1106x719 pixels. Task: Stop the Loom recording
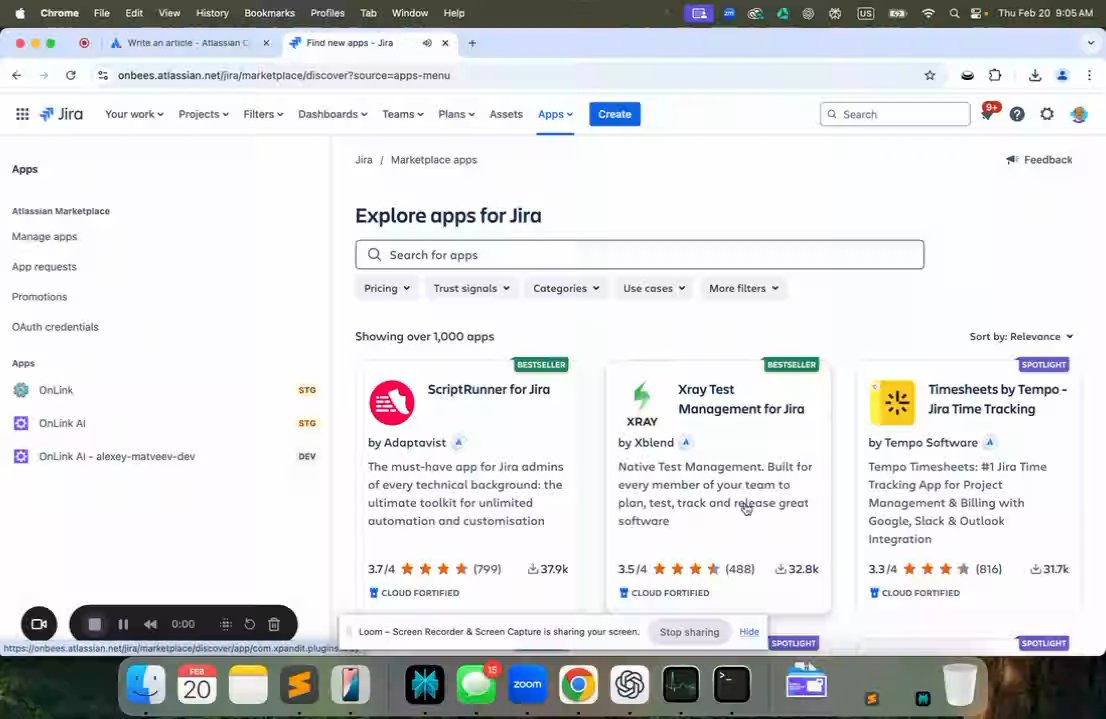pos(95,624)
